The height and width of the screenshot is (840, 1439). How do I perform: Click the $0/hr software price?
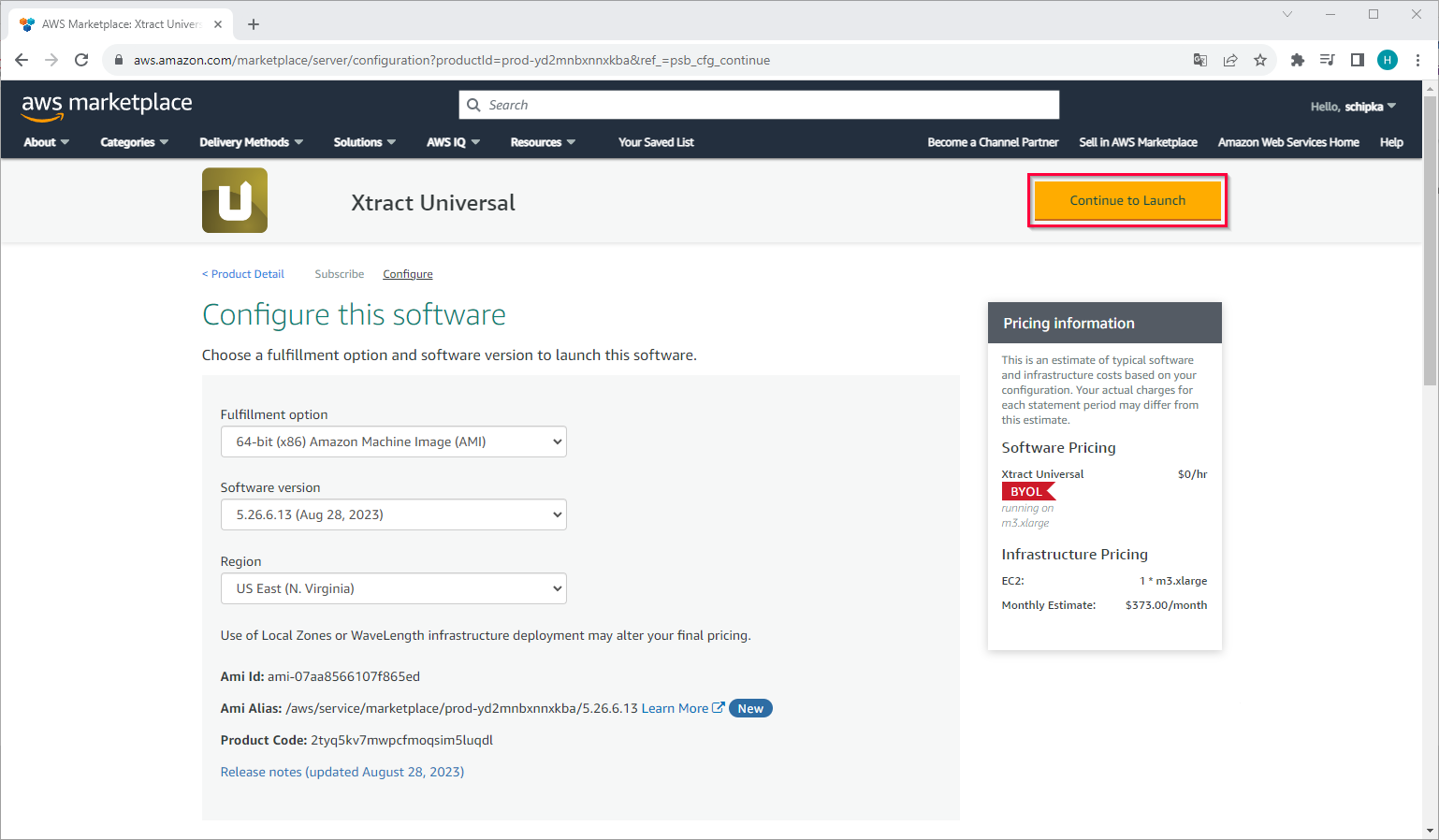tap(1192, 474)
